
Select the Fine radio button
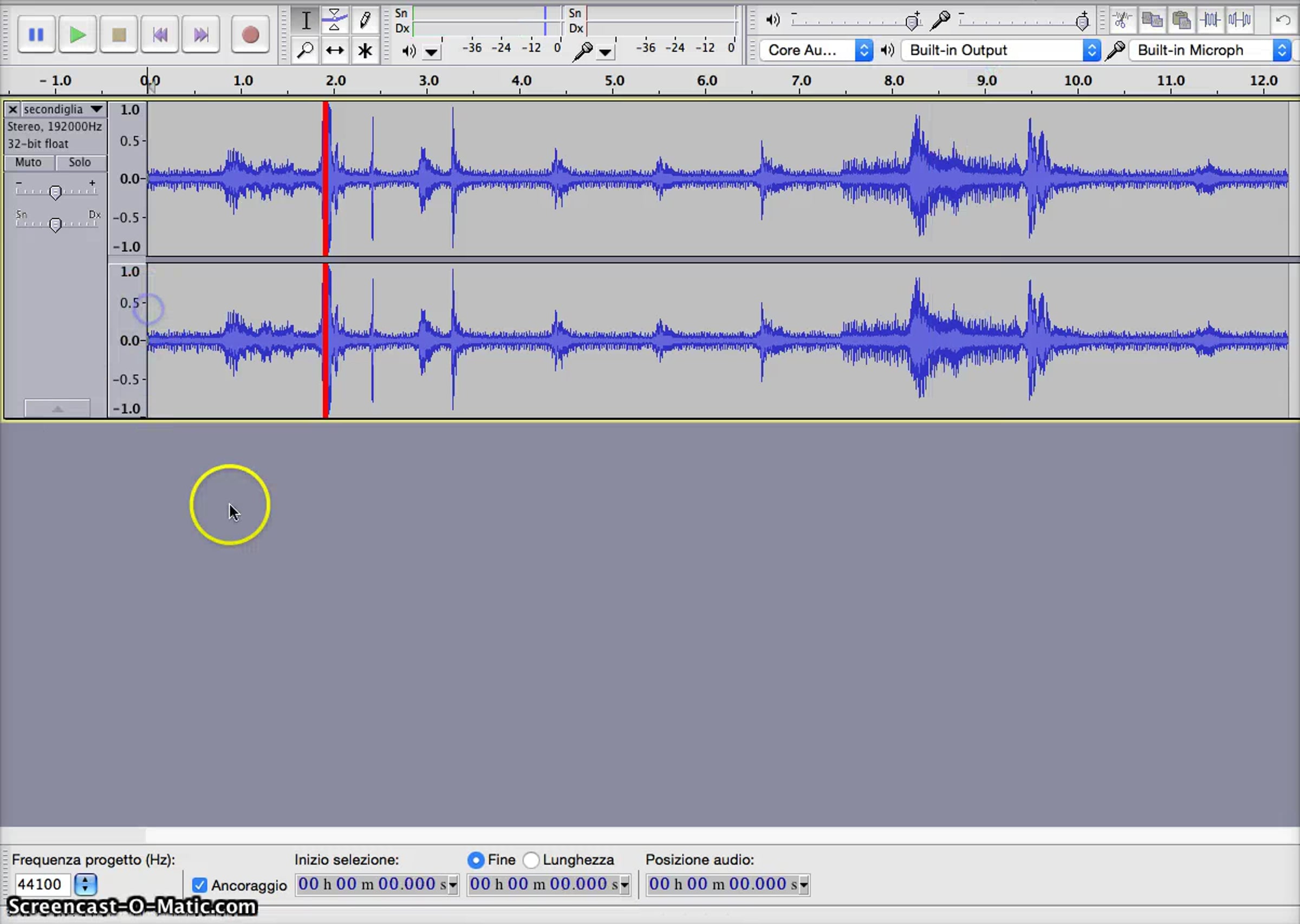pos(475,860)
